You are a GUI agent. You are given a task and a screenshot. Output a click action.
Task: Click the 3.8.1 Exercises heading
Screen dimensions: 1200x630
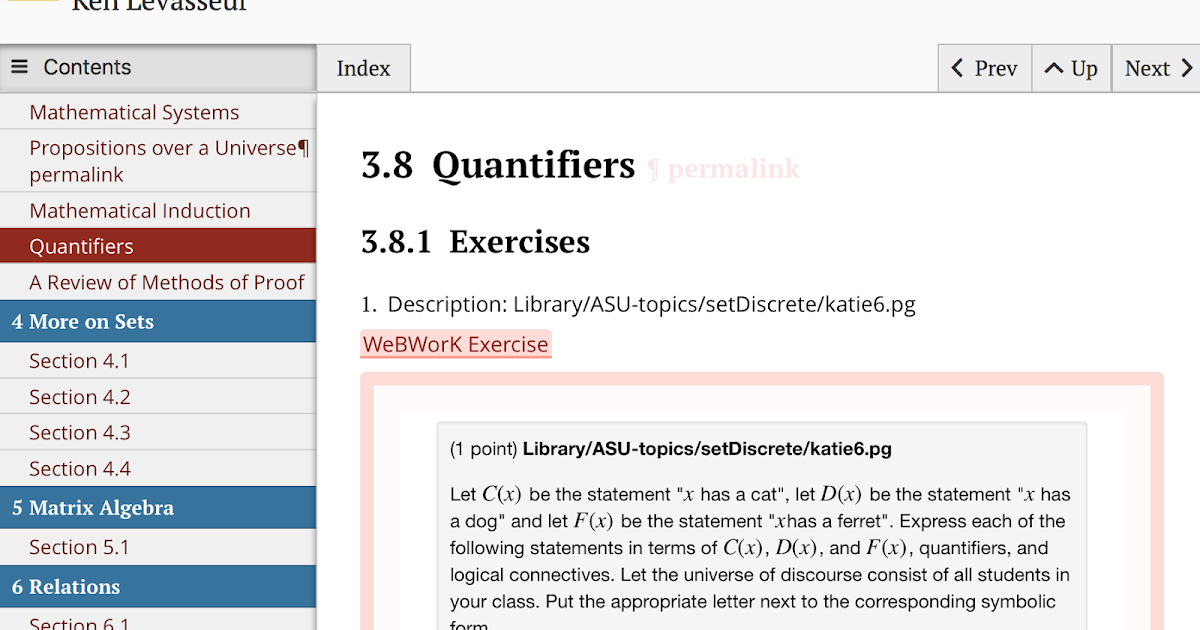tap(475, 242)
